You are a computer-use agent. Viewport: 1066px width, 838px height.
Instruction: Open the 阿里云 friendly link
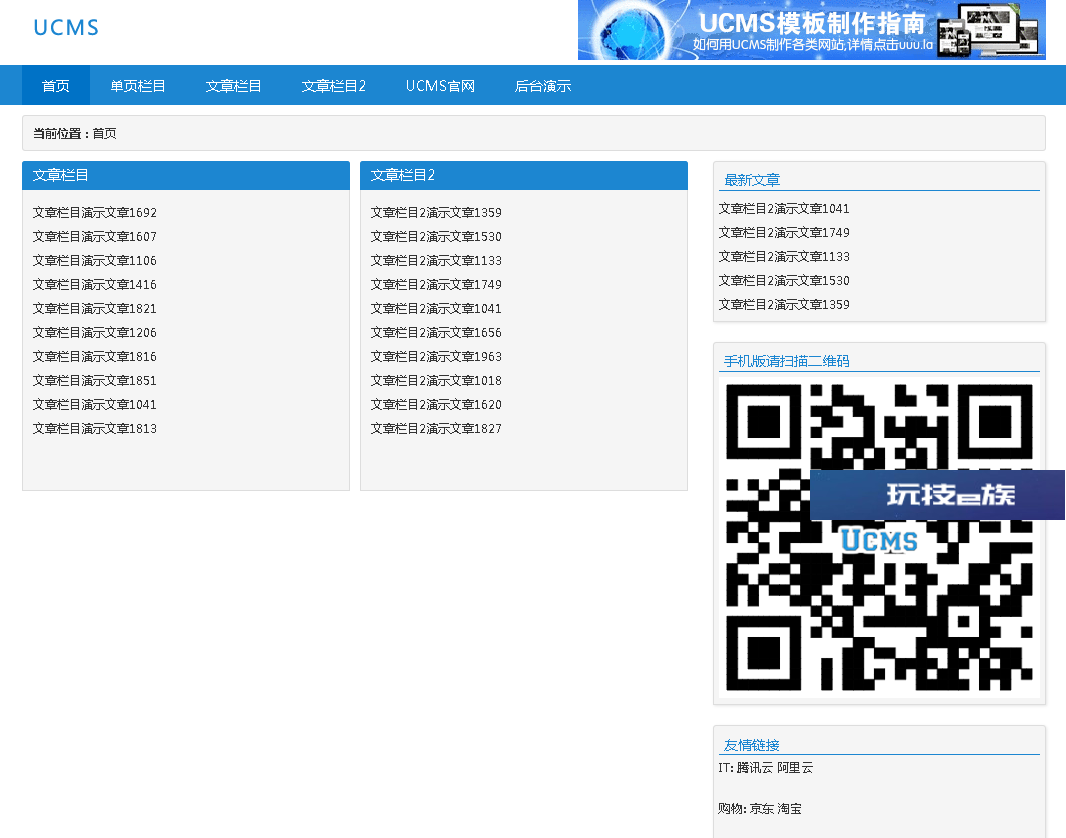click(x=795, y=768)
